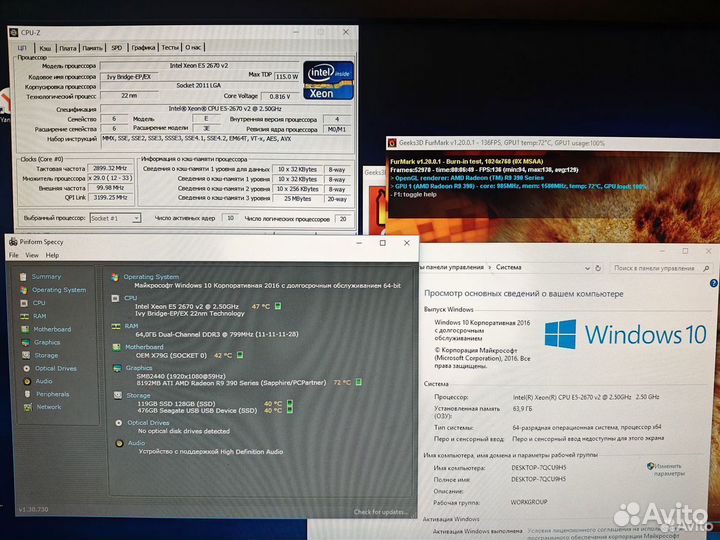Click Check for updates link in Speccy

click(381, 512)
